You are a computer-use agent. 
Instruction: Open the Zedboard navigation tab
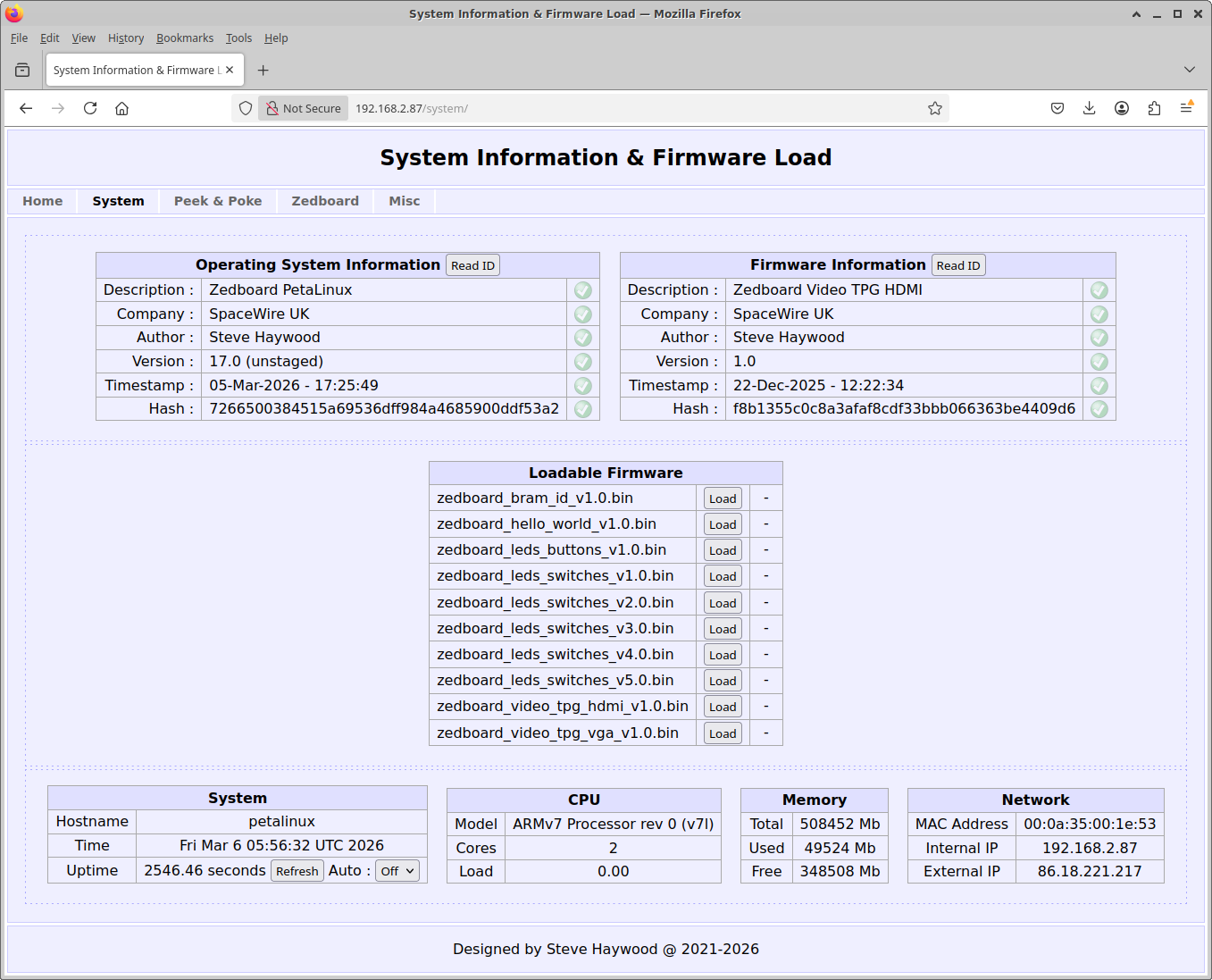coord(325,201)
